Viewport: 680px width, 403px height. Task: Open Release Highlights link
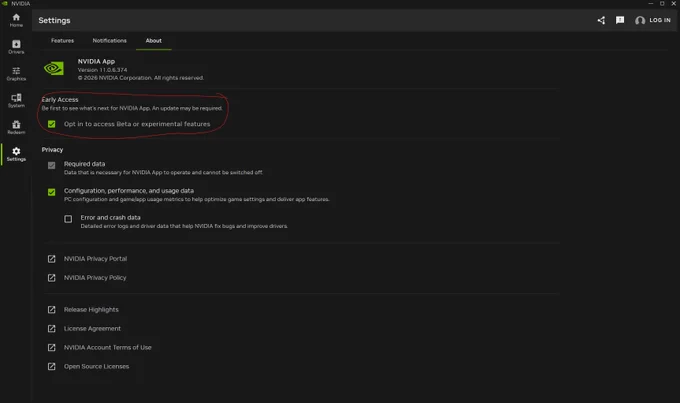pyautogui.click(x=91, y=310)
